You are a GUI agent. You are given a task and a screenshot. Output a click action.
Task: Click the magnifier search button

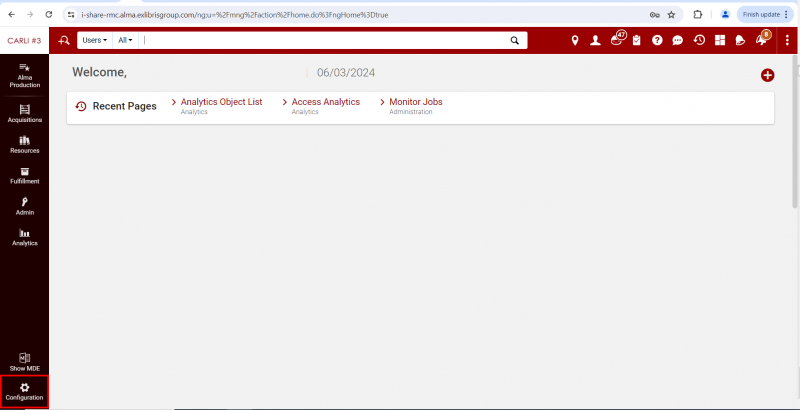tap(515, 40)
